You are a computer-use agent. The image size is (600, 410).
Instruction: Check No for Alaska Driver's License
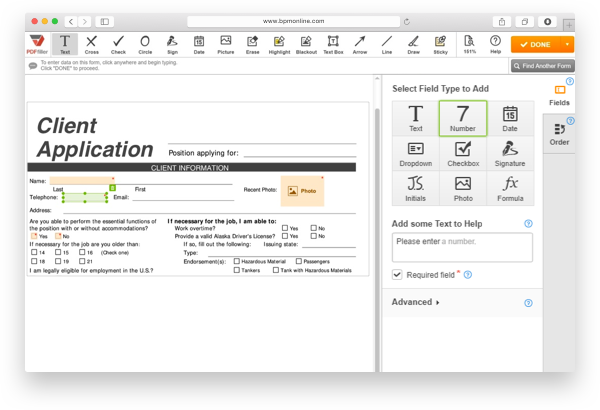click(x=313, y=236)
